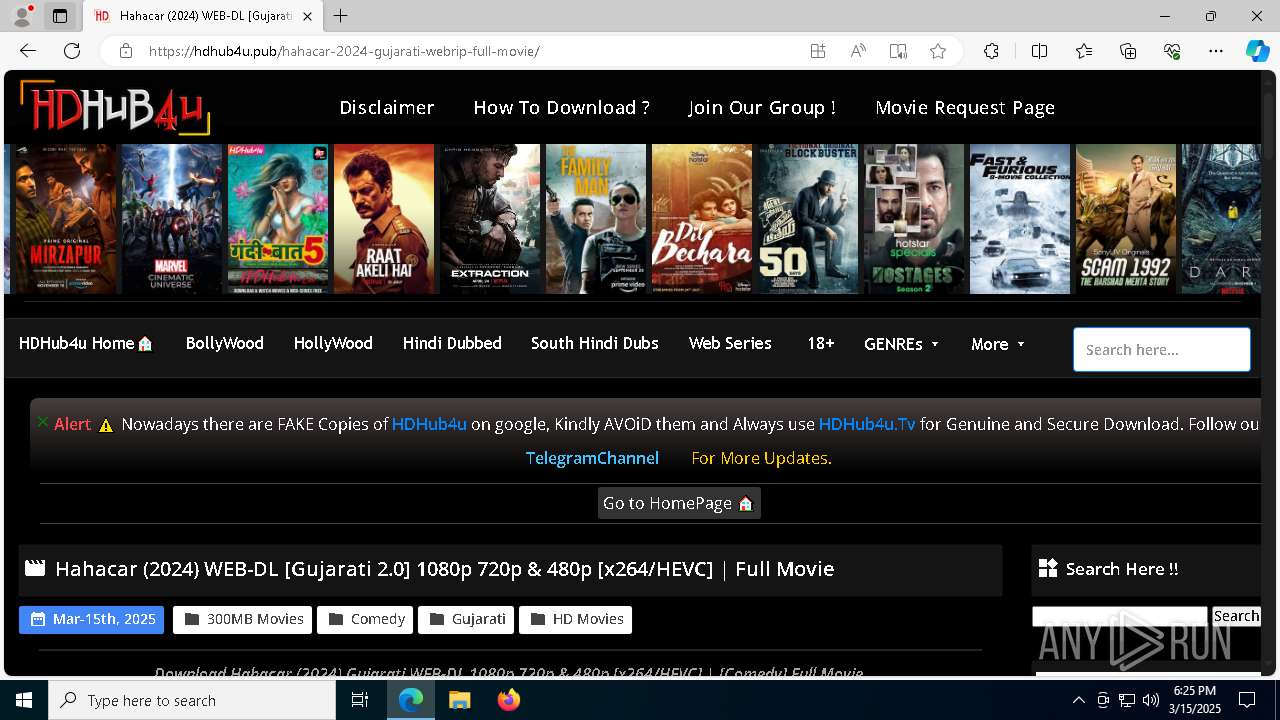The image size is (1280, 720).
Task: Select the Gujarati category tag
Action: (x=466, y=619)
